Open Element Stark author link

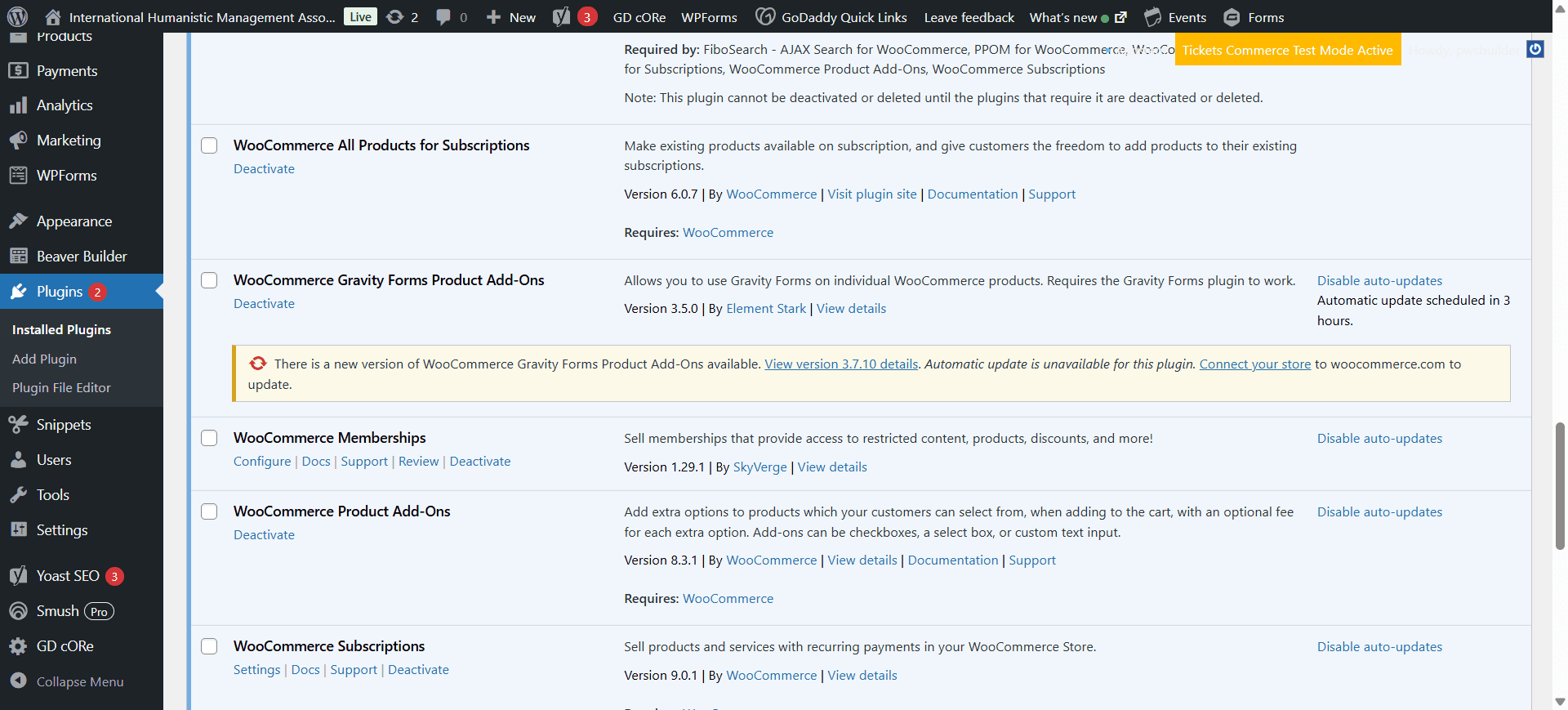[x=766, y=309]
